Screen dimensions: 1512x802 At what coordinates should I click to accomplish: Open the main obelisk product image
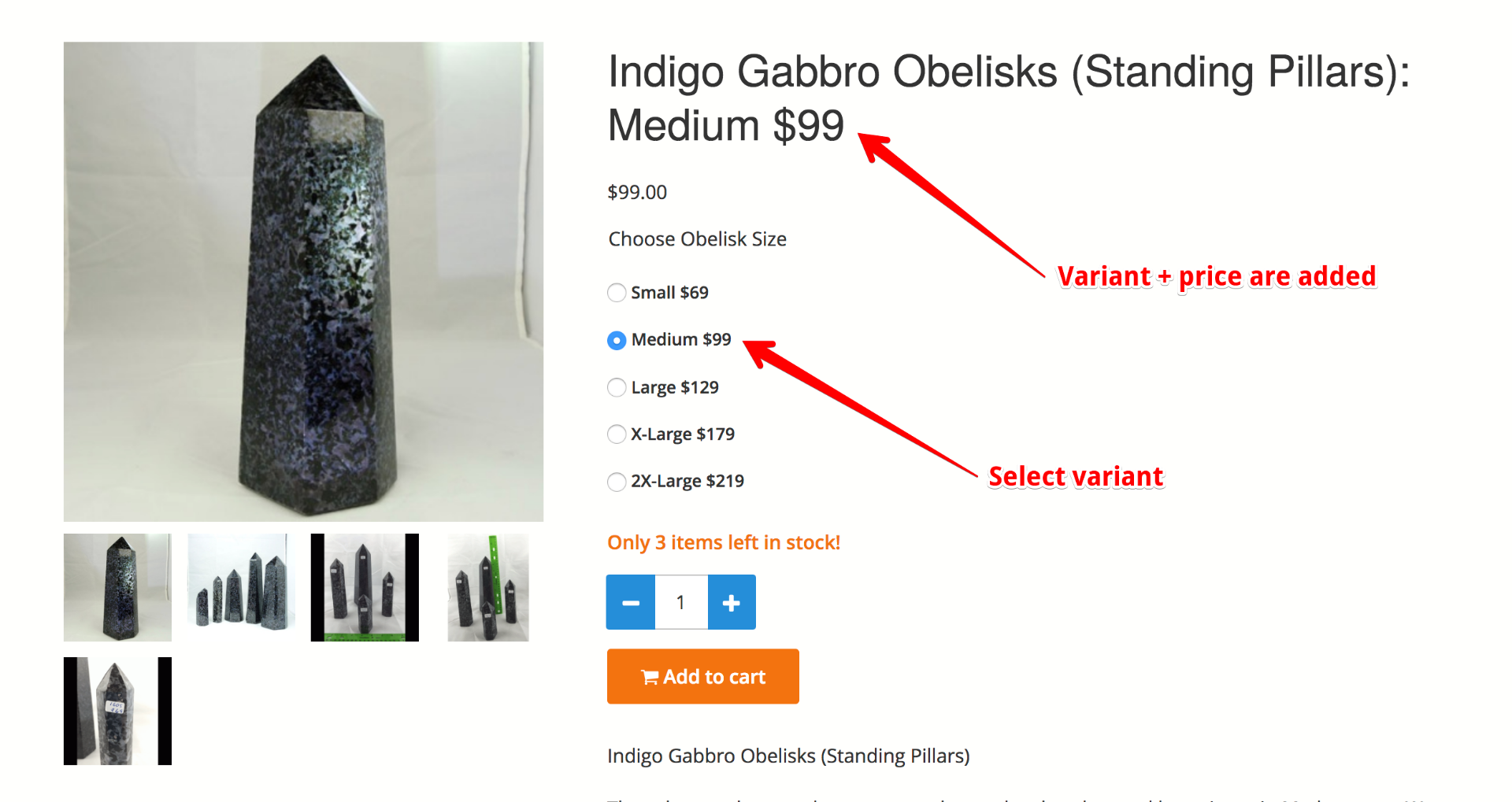pyautogui.click(x=303, y=282)
